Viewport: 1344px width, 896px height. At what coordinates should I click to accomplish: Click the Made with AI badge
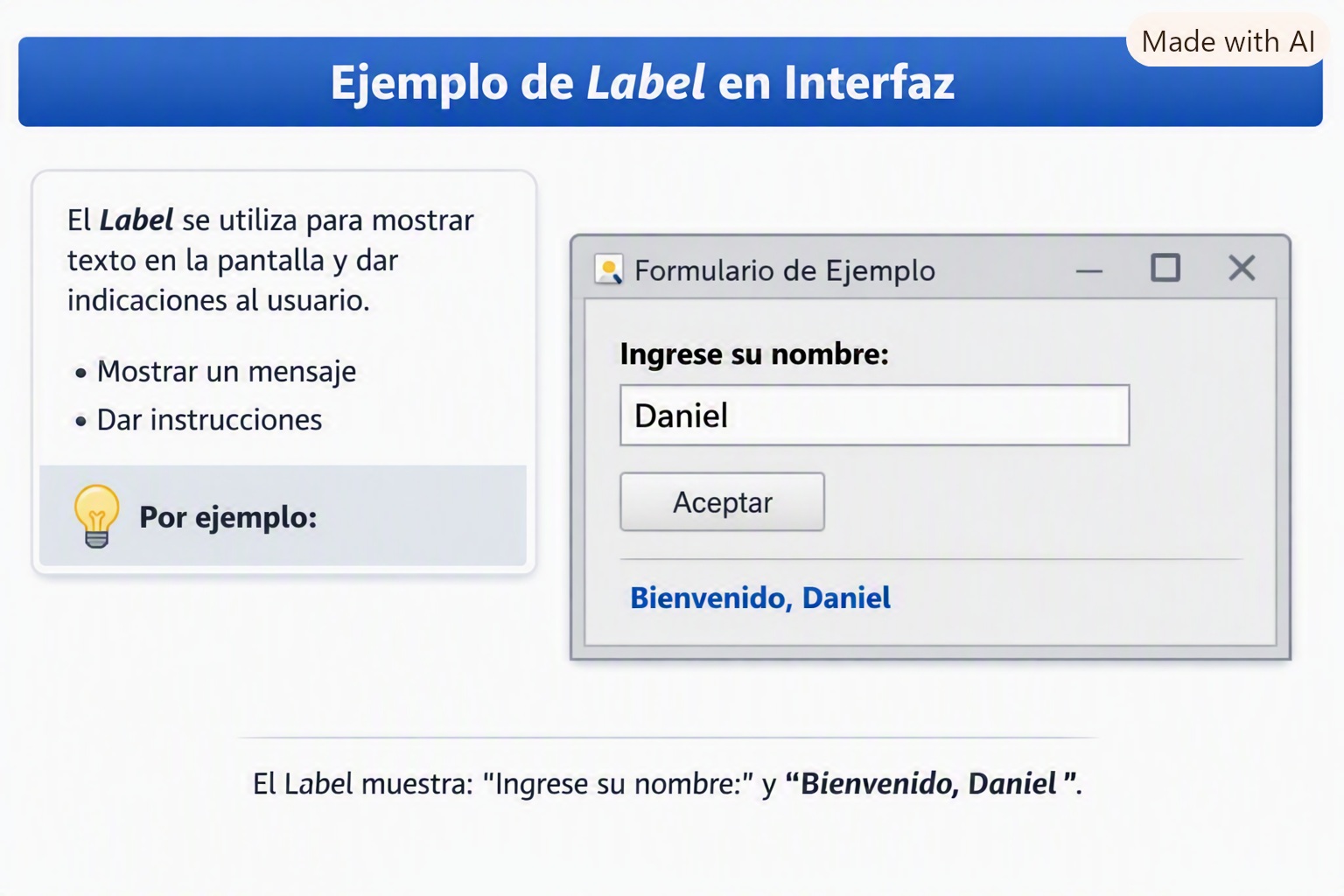tap(1228, 41)
